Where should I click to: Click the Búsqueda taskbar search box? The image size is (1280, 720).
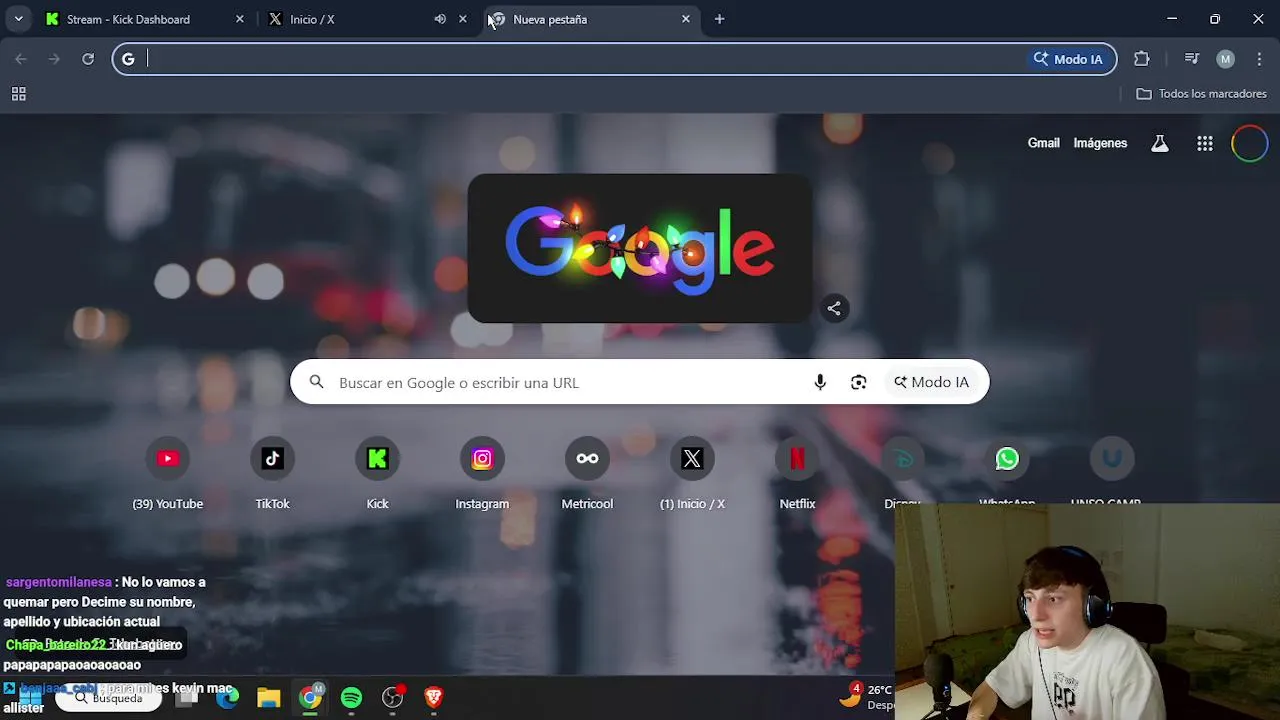108,698
